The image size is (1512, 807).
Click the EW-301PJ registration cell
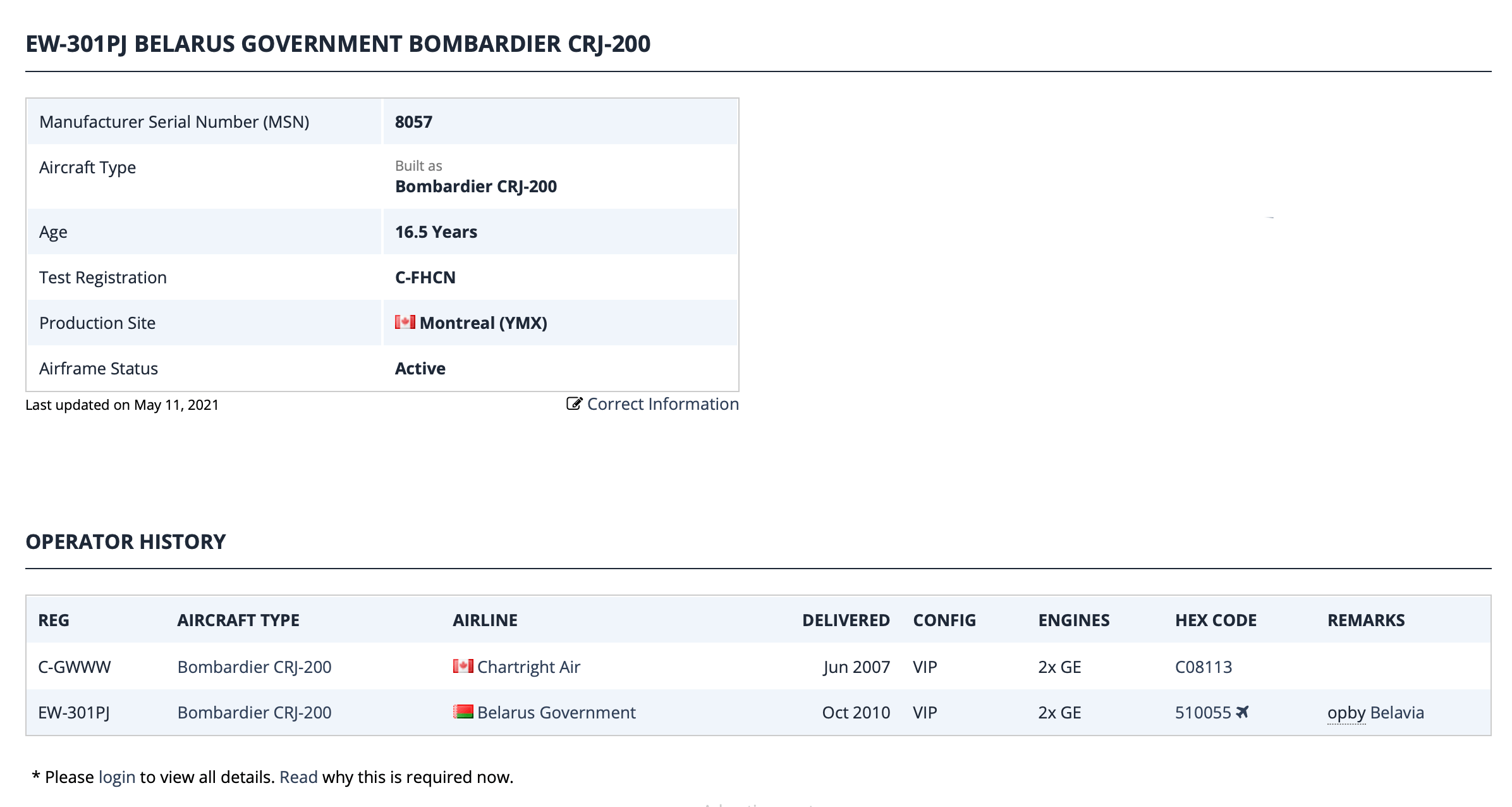pyautogui.click(x=74, y=713)
